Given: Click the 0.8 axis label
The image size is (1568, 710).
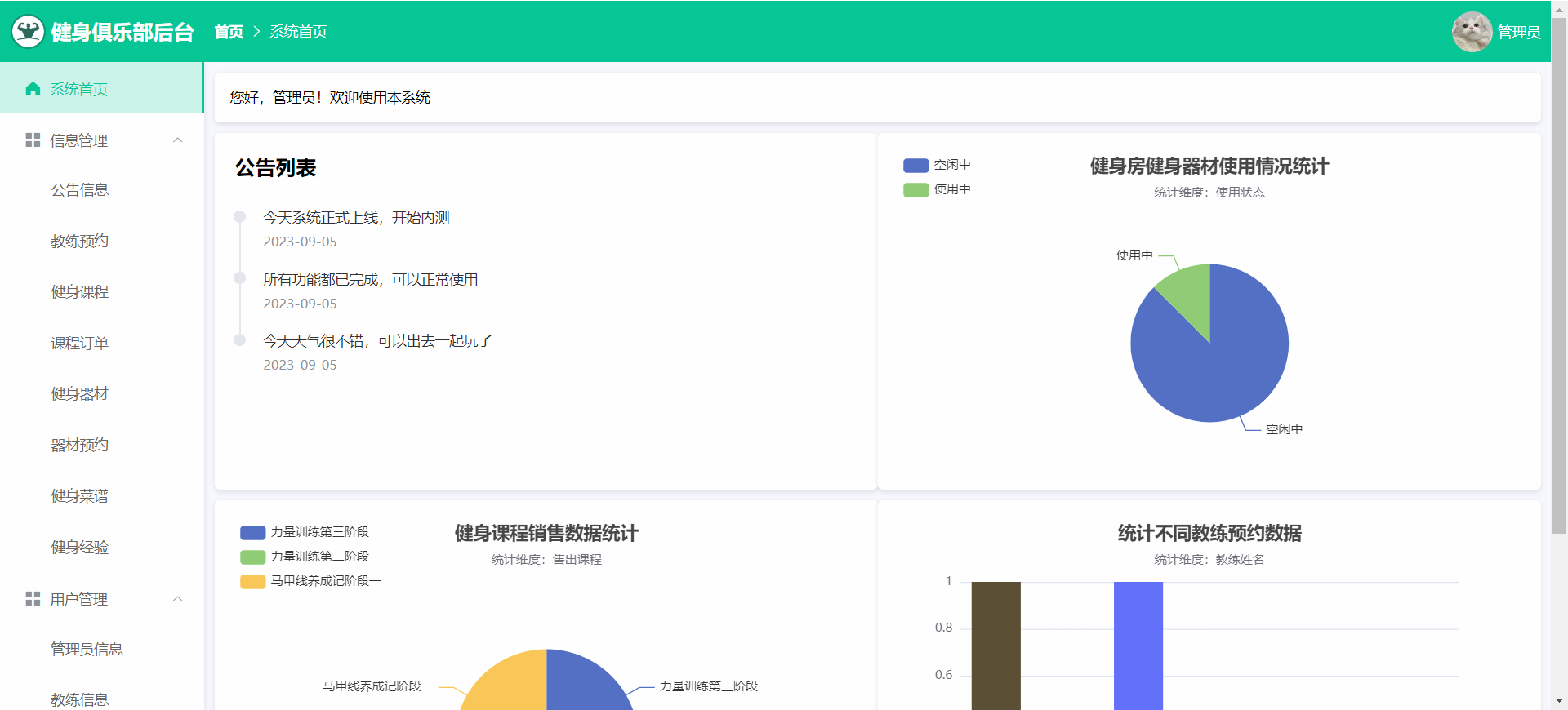Looking at the screenshot, I should pos(943,628).
